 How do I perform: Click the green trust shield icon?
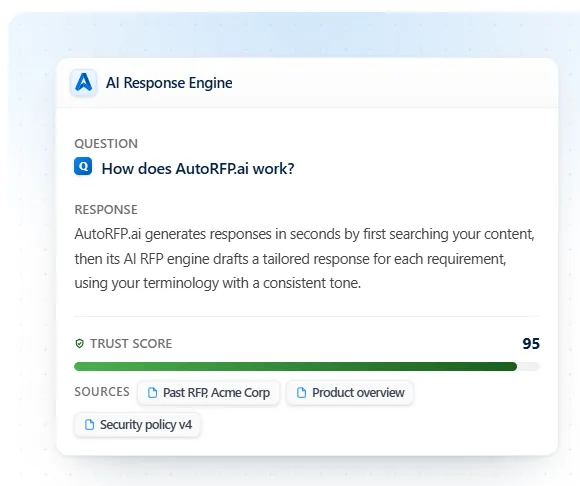[x=80, y=344]
